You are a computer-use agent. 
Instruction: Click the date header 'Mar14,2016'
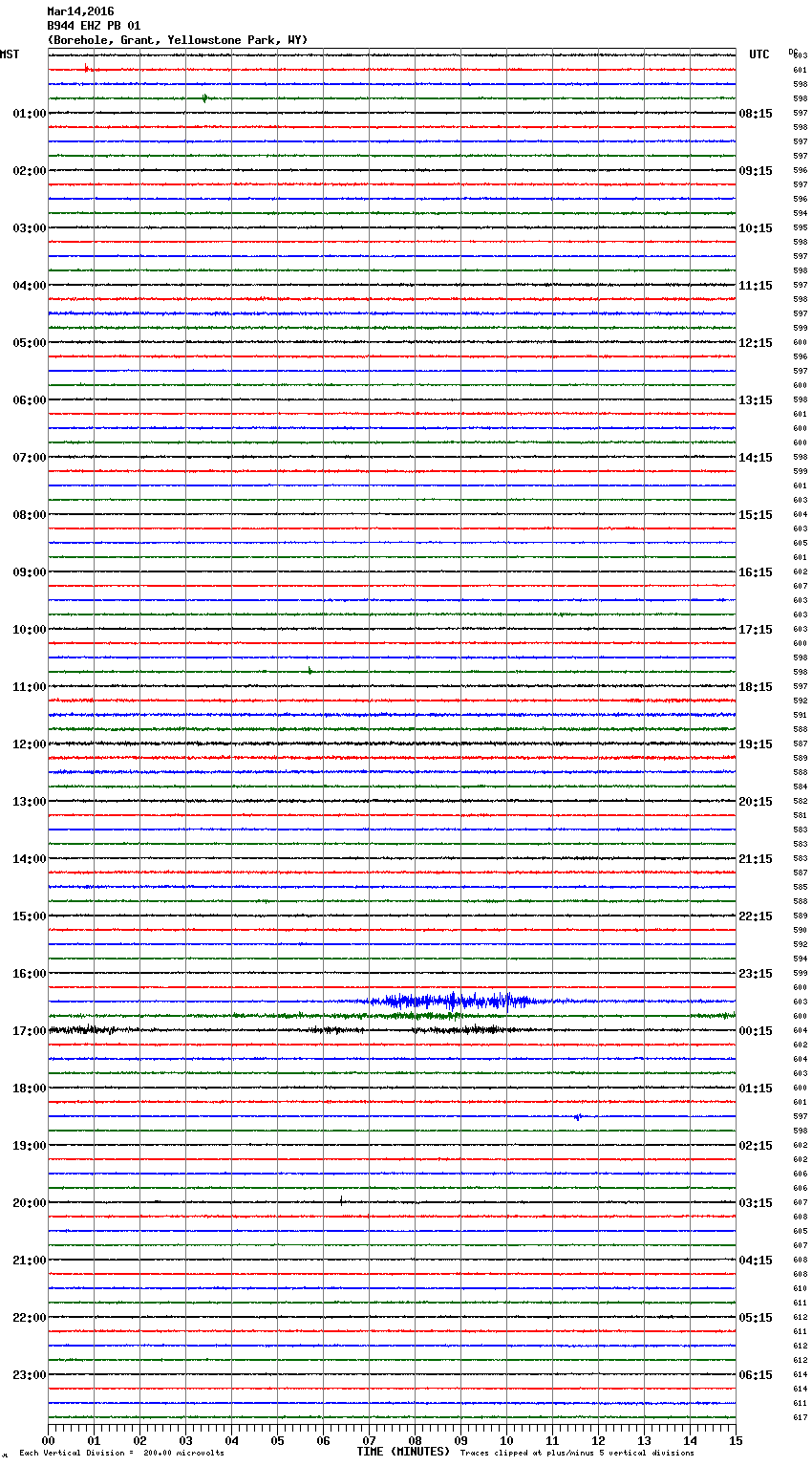(x=80, y=11)
